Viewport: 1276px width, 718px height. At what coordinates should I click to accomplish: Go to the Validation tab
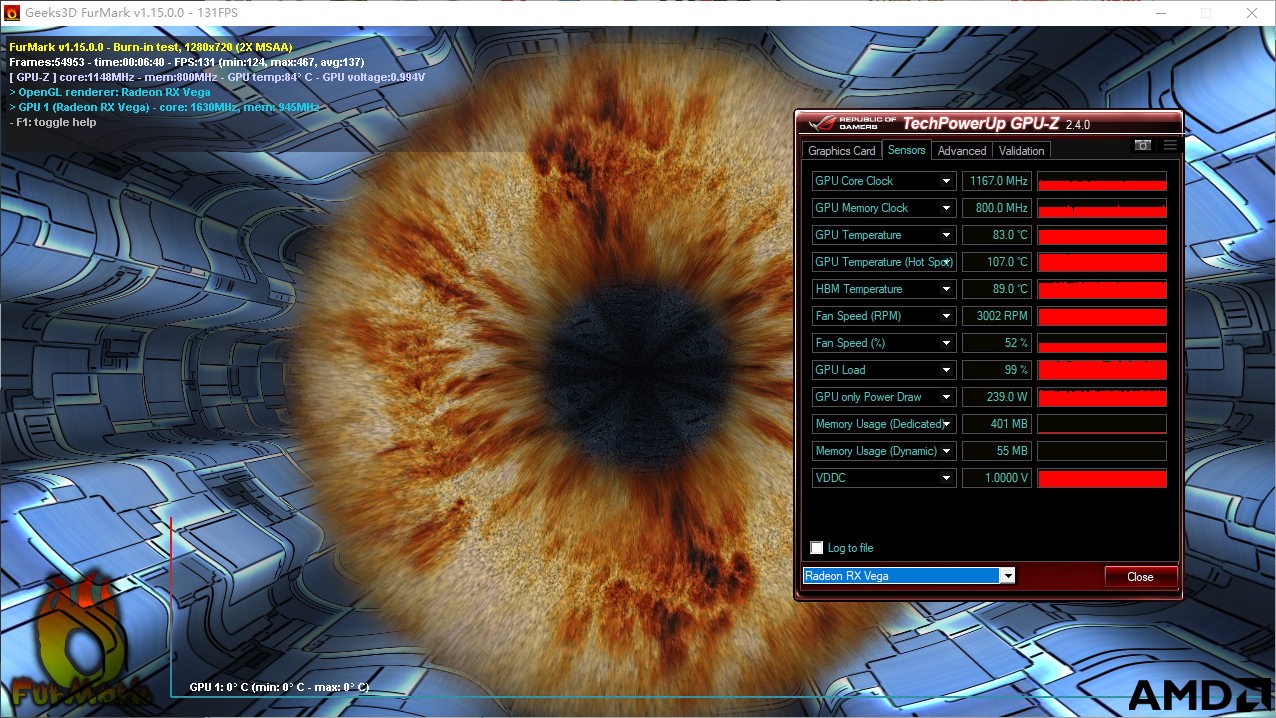pos(1021,151)
